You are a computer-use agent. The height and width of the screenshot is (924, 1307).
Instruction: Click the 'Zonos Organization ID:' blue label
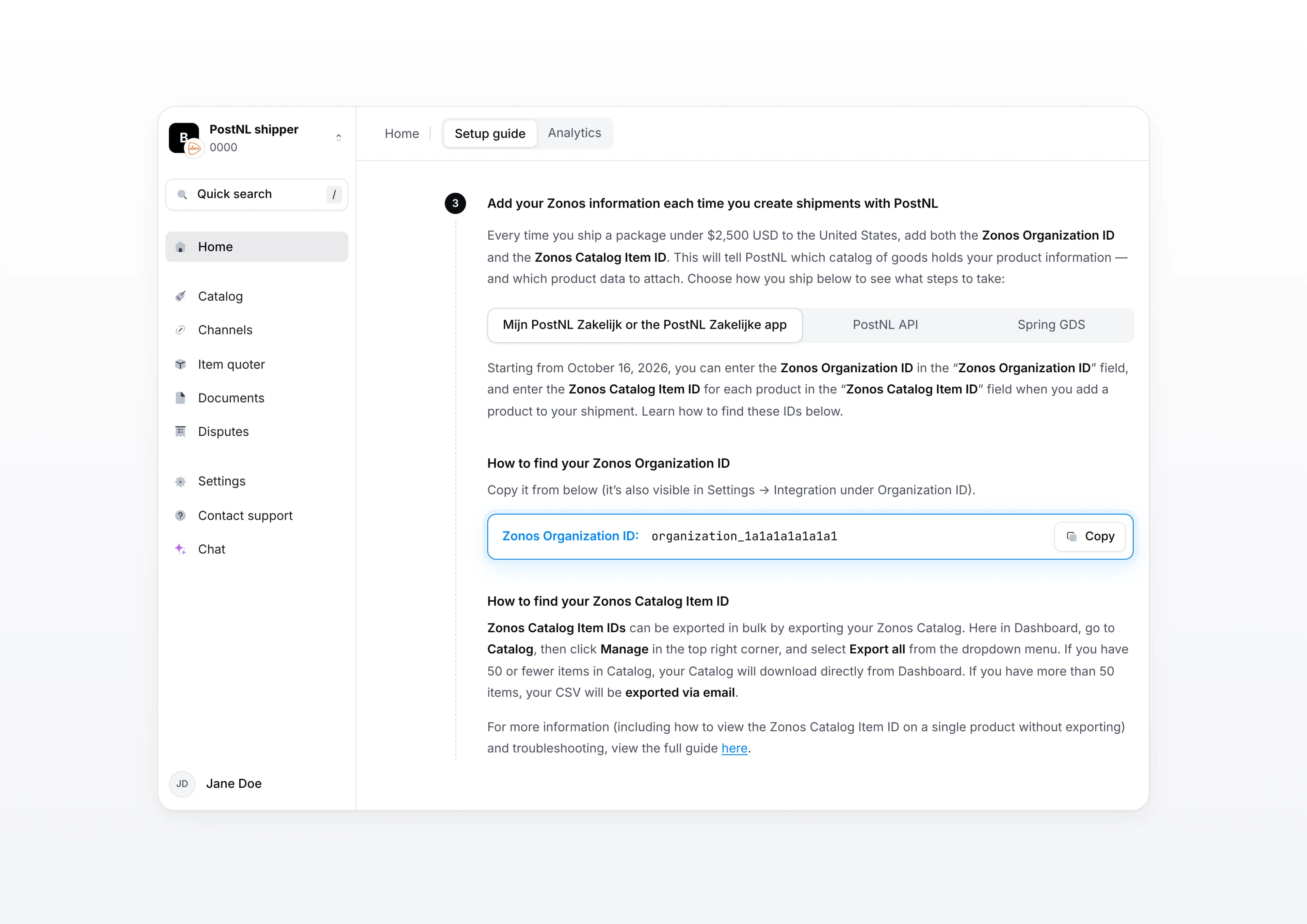(570, 536)
